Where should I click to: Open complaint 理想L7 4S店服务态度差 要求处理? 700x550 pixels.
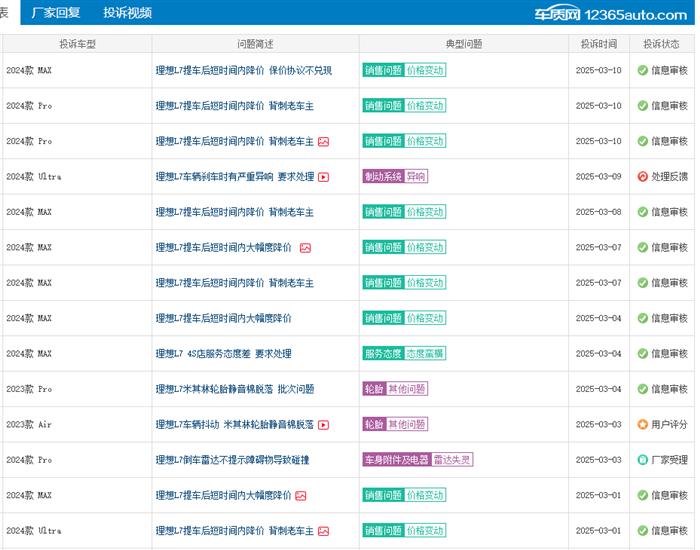pyautogui.click(x=223, y=354)
